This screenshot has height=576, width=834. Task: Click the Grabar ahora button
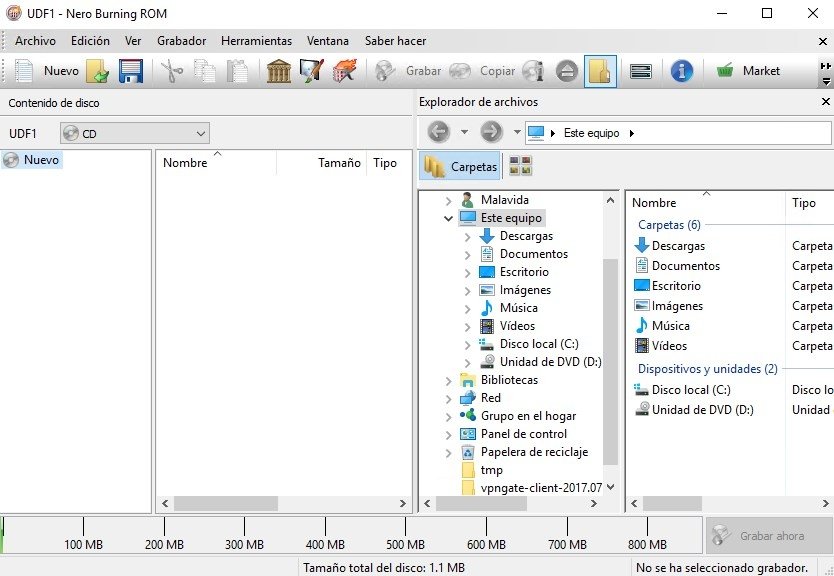coord(769,536)
